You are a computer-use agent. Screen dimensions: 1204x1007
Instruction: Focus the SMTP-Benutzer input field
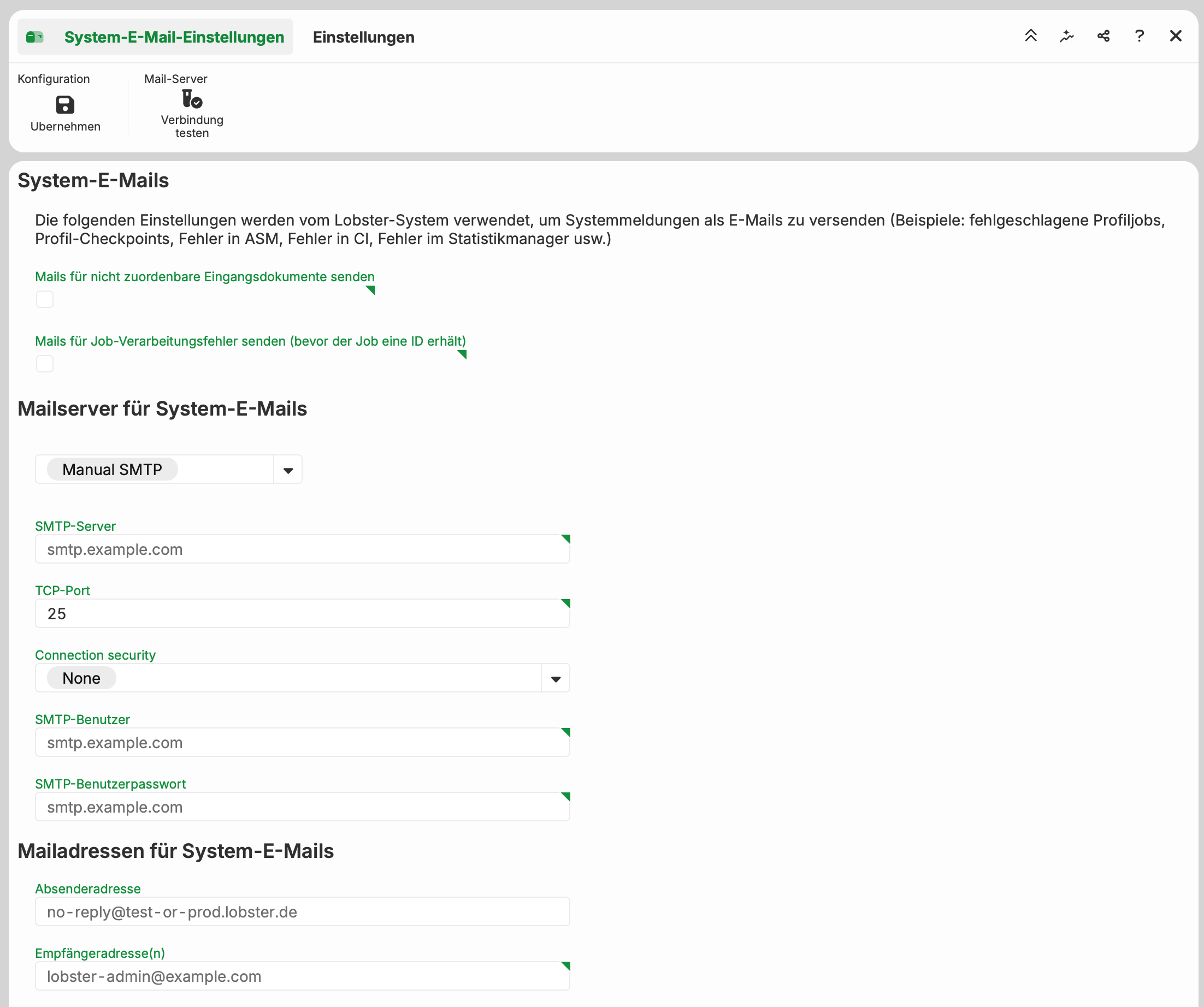pyautogui.click(x=302, y=742)
